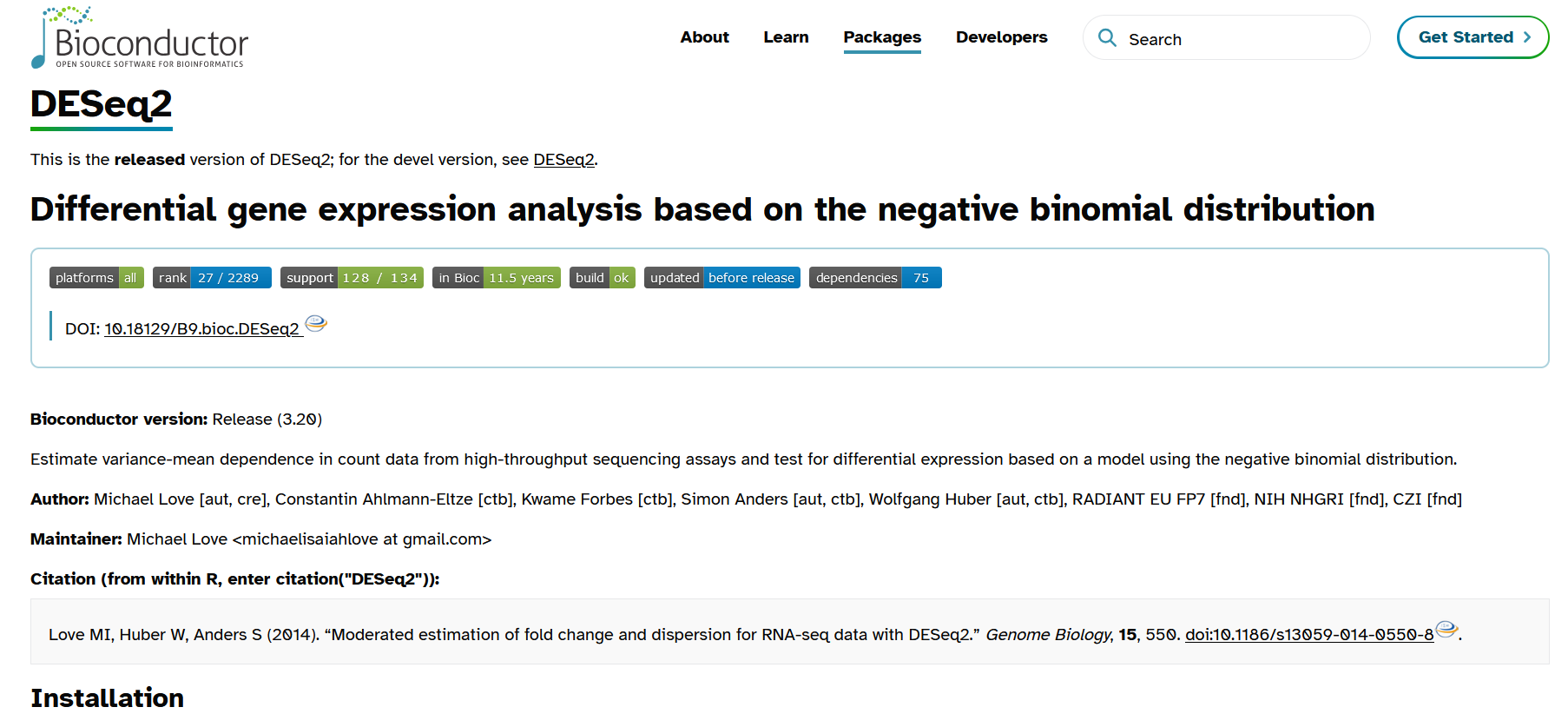Image resolution: width=1568 pixels, height=727 pixels.
Task: Open the doi:10.1186/s13059-014-0550-8 link
Action: tap(1309, 635)
